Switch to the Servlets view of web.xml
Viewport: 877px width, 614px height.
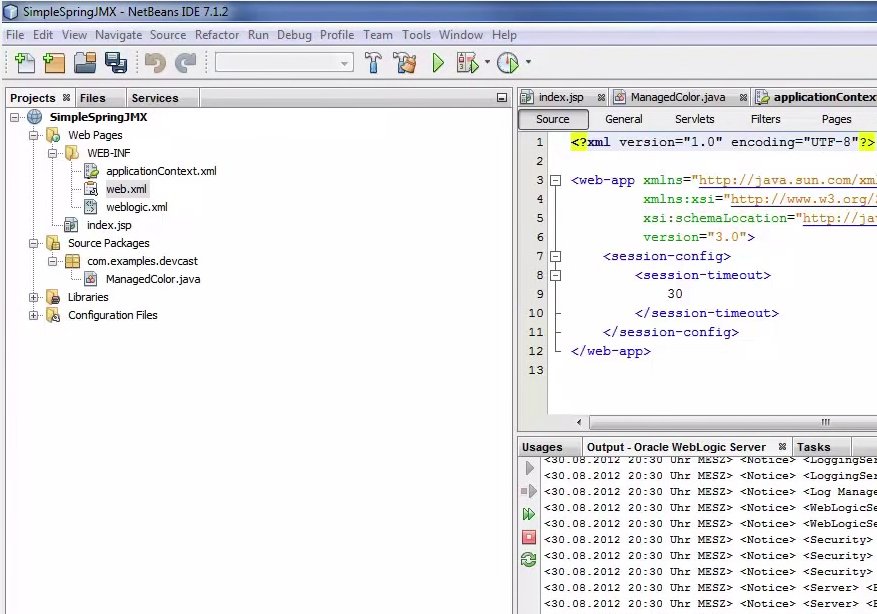point(695,119)
